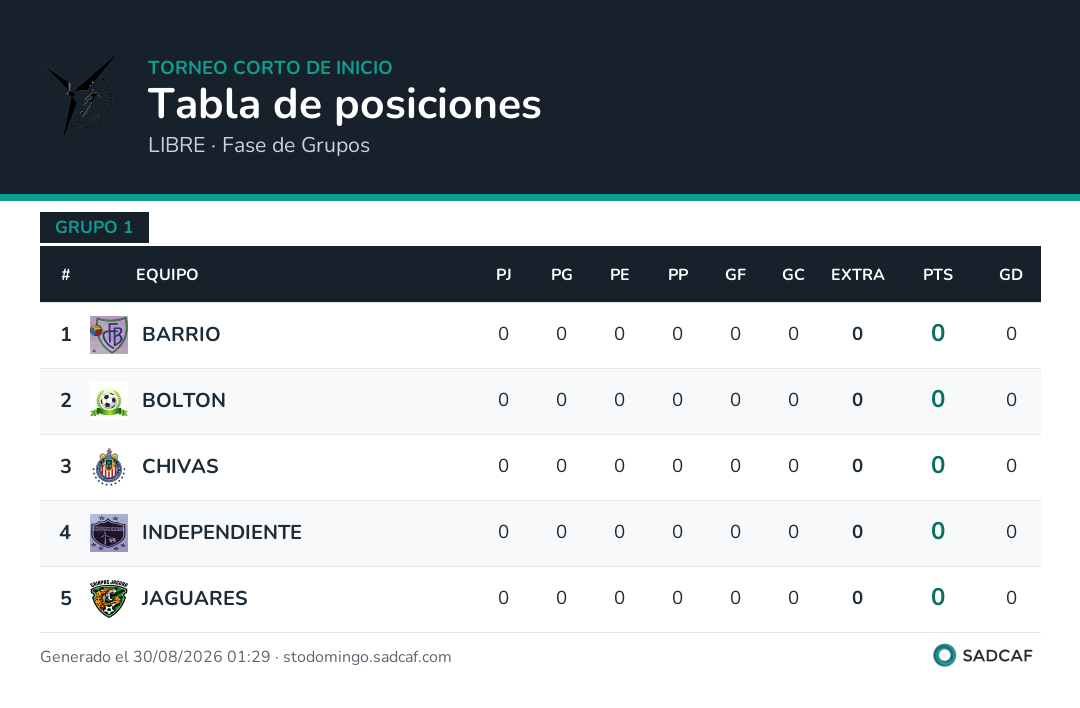Click the Tabla de posiciones title
The width and height of the screenshot is (1080, 708).
[344, 105]
